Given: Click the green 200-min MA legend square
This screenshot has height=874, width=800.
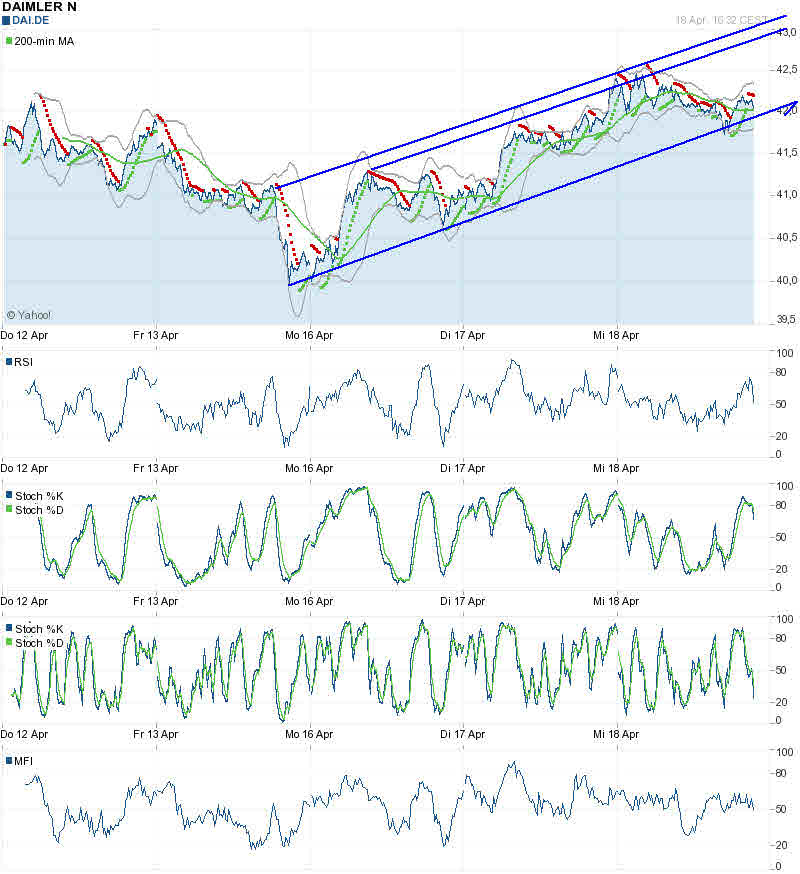Looking at the screenshot, I should (9, 41).
